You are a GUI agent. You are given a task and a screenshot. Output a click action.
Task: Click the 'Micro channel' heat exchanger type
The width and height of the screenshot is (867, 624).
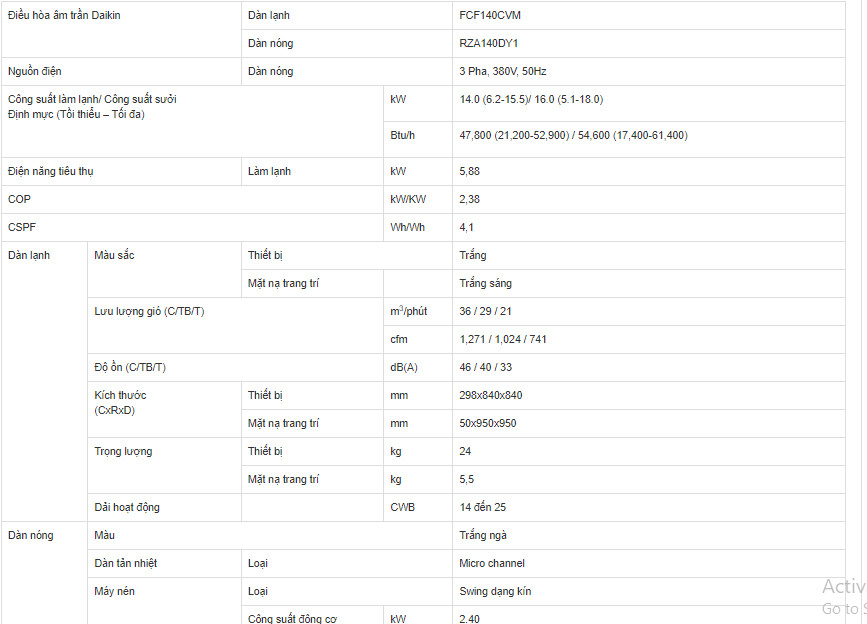click(x=492, y=563)
